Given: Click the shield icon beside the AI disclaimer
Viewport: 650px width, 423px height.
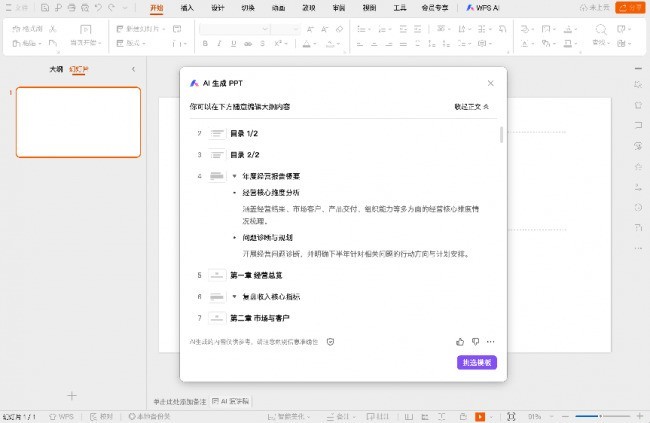Looking at the screenshot, I should 330,342.
